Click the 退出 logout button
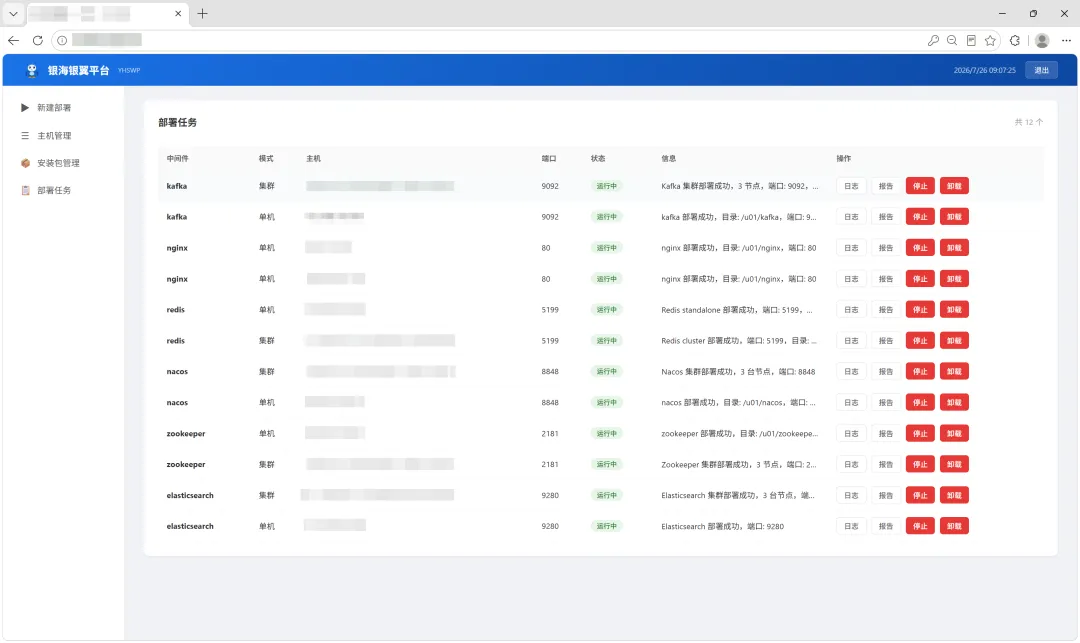The width and height of the screenshot is (1080, 643). pyautogui.click(x=1041, y=70)
